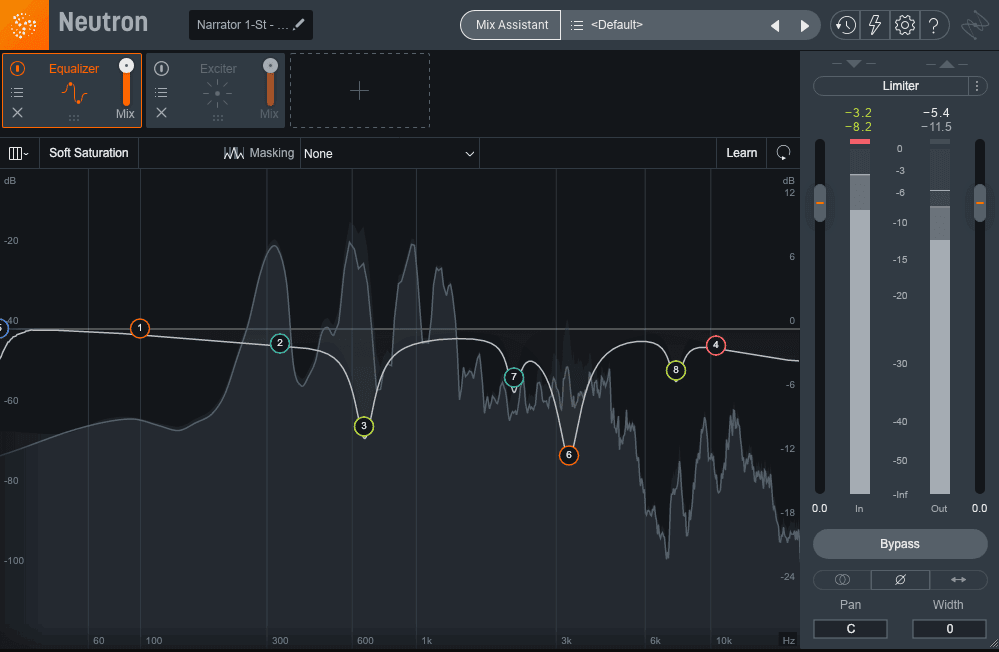Toggle the phase invert icon
The image size is (999, 652).
(900, 579)
